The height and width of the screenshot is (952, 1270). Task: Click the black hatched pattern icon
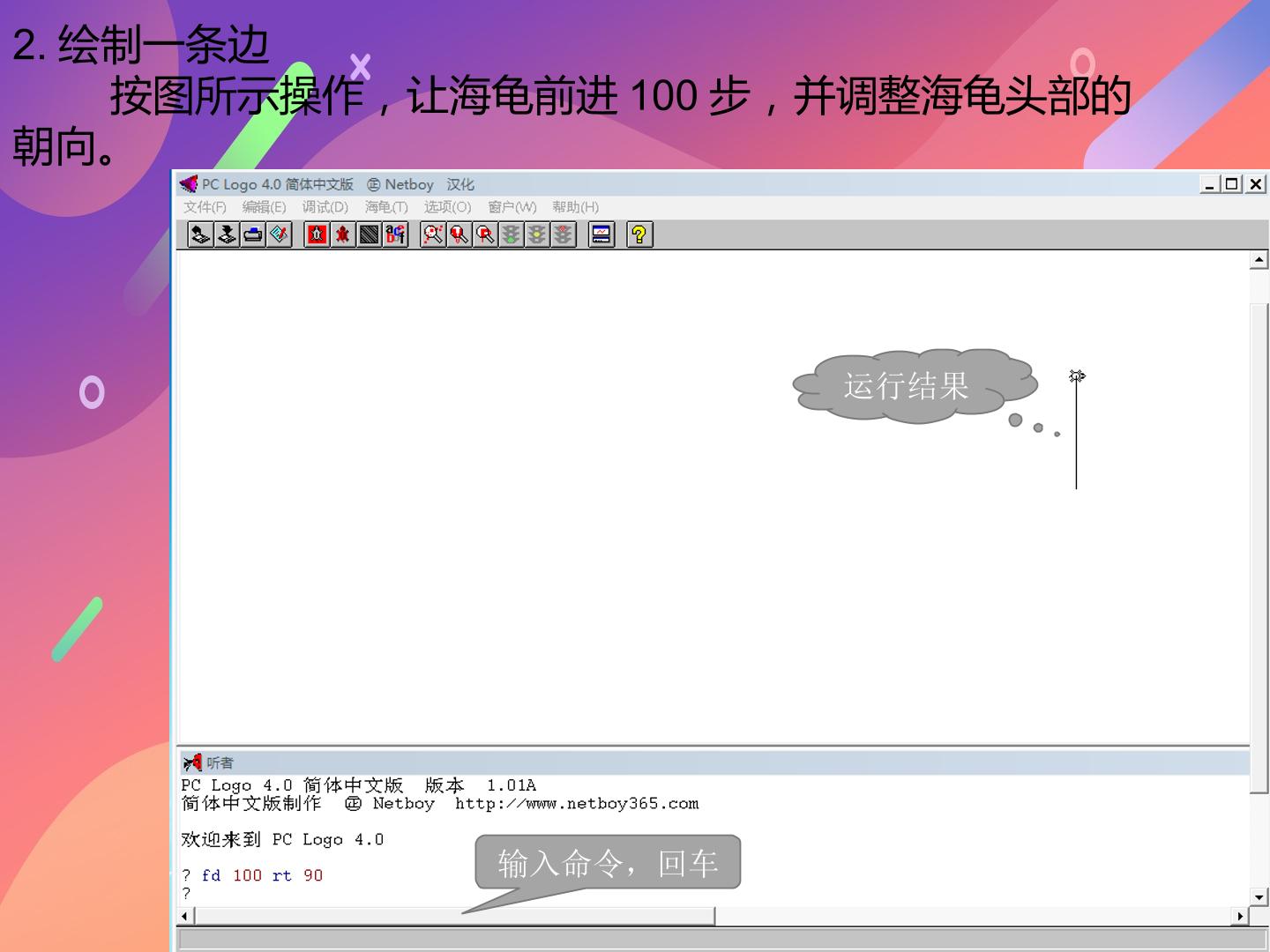(x=370, y=234)
